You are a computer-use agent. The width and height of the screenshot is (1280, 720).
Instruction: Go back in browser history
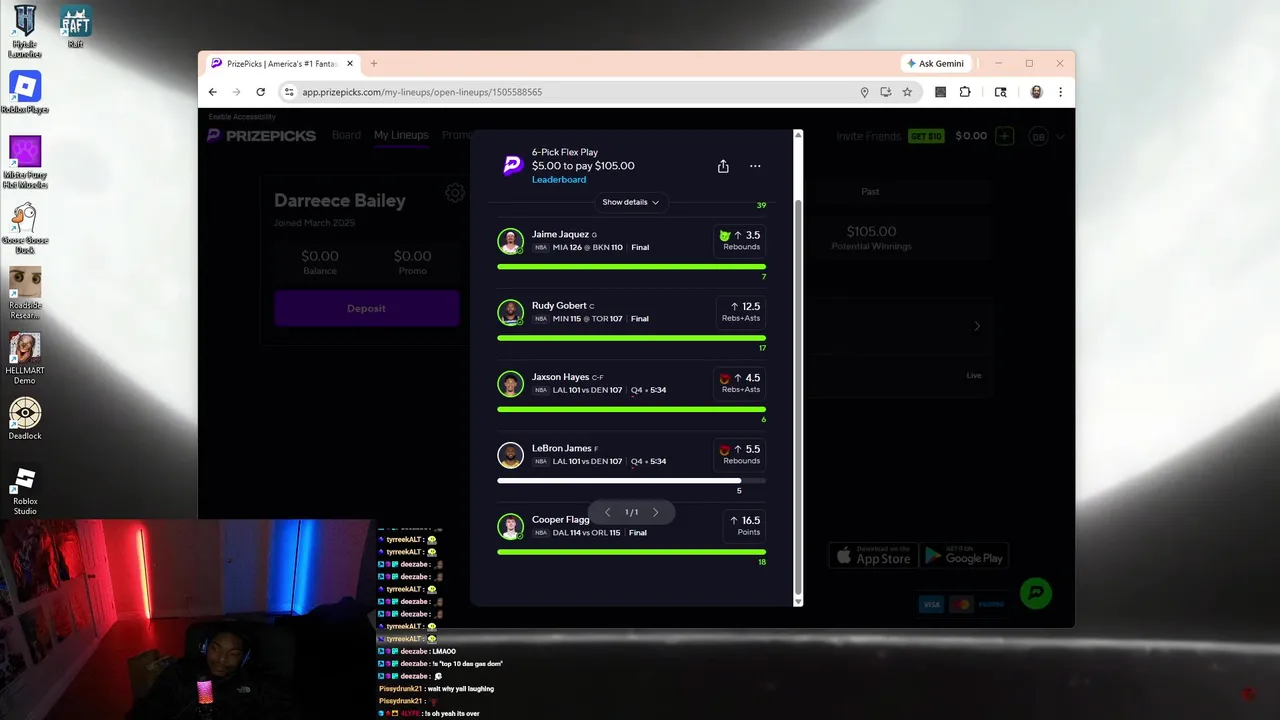212,92
